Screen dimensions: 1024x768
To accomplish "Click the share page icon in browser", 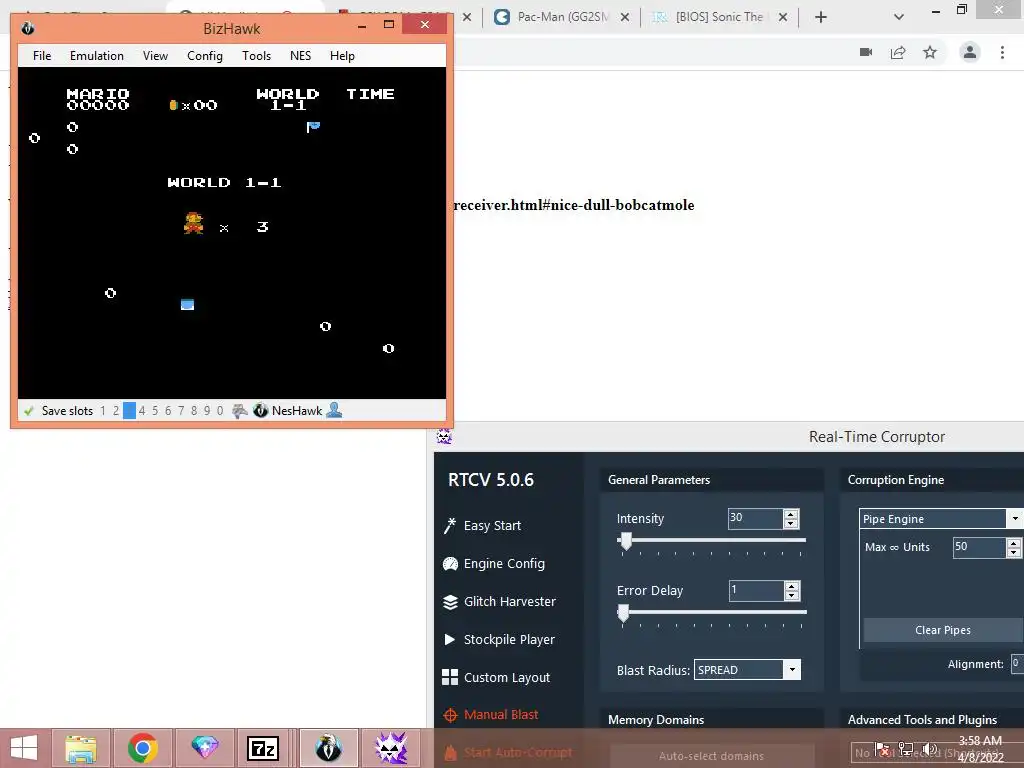I will tap(898, 52).
